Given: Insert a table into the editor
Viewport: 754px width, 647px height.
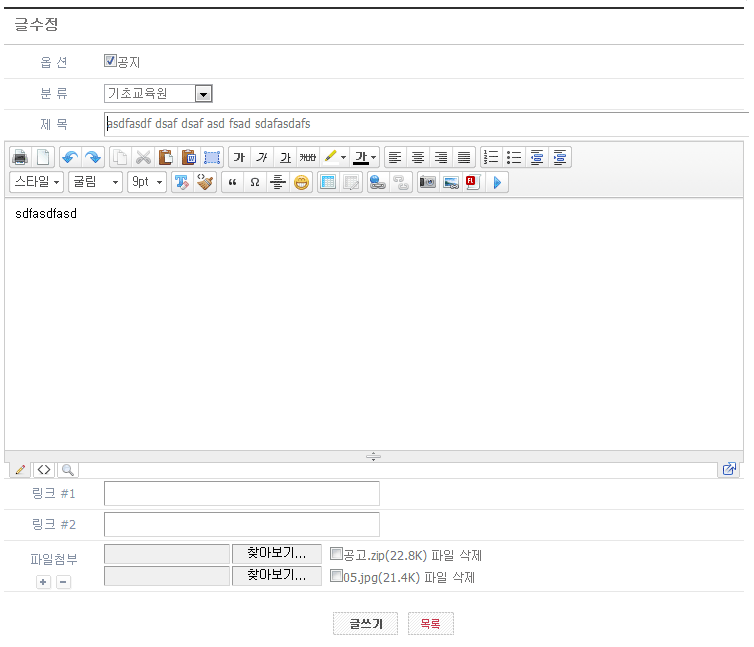Looking at the screenshot, I should pos(328,182).
